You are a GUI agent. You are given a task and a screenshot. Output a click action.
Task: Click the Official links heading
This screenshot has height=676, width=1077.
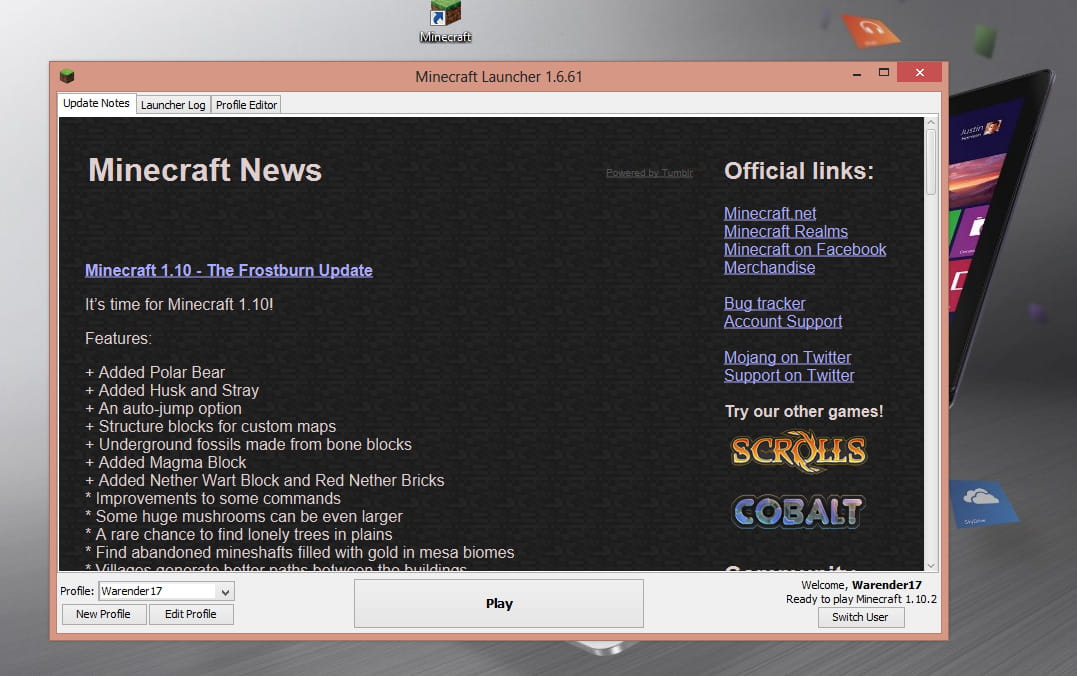[799, 171]
